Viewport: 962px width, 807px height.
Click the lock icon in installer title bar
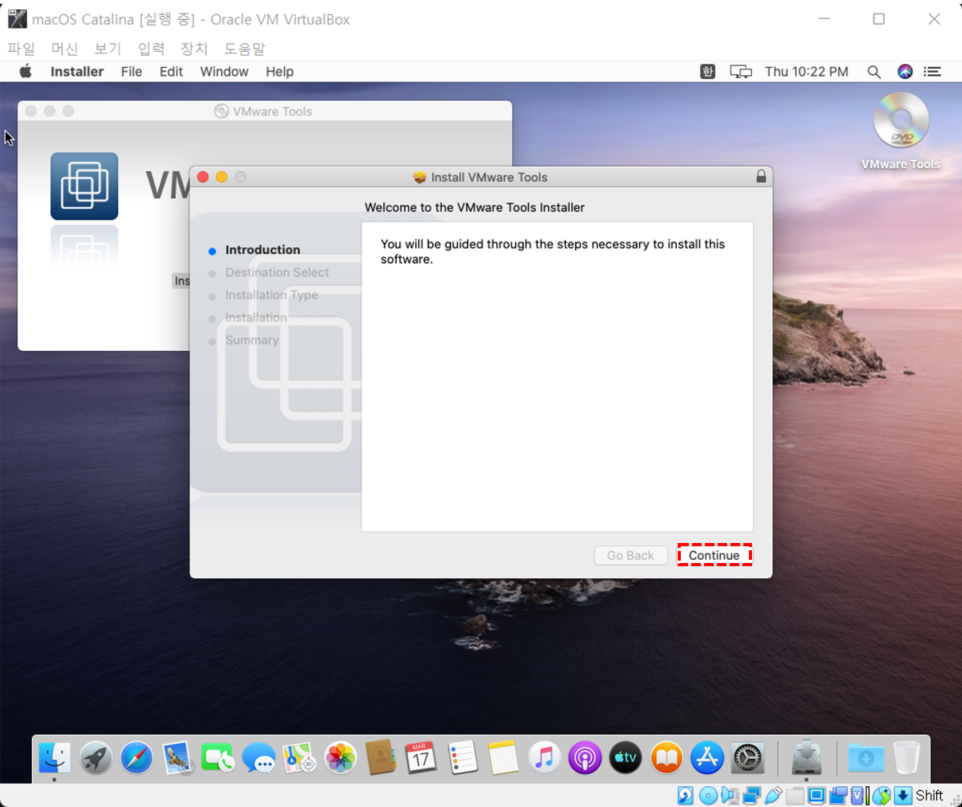pos(761,177)
